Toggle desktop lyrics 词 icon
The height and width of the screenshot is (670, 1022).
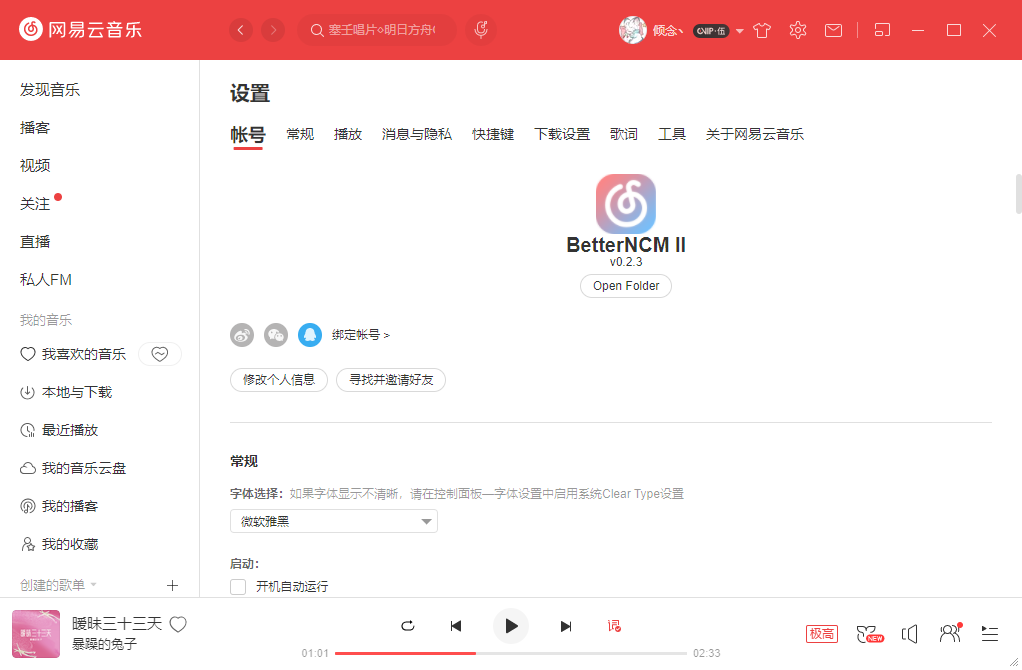tap(614, 626)
